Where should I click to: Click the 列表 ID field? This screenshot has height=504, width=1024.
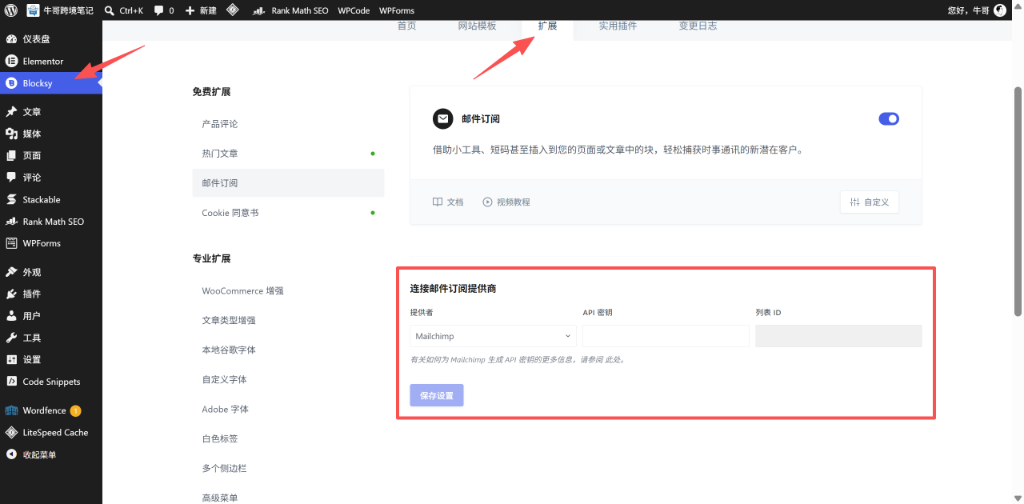click(839, 336)
